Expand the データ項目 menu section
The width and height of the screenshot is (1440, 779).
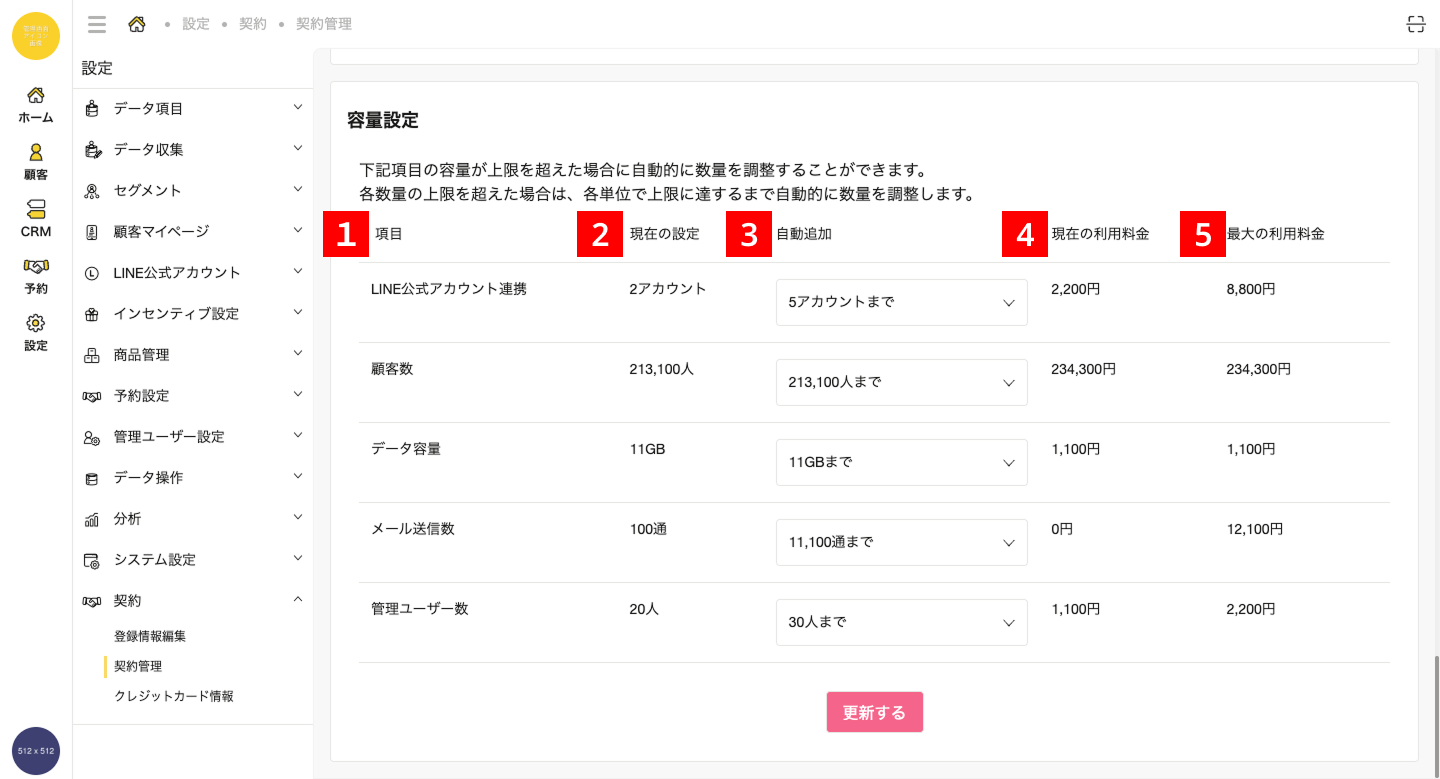tap(194, 108)
